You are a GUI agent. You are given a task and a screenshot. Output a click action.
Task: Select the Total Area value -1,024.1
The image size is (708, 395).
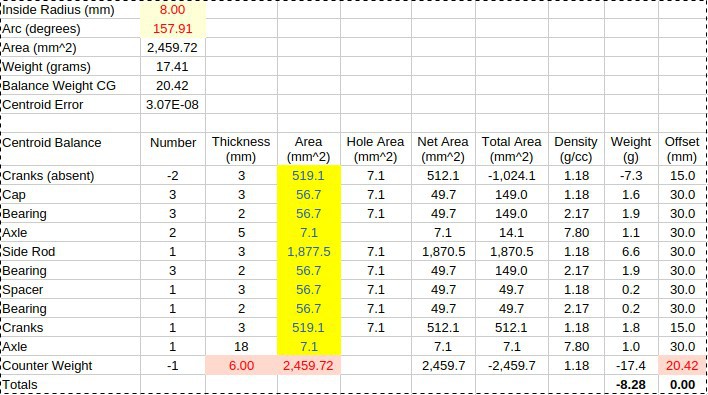[512, 176]
